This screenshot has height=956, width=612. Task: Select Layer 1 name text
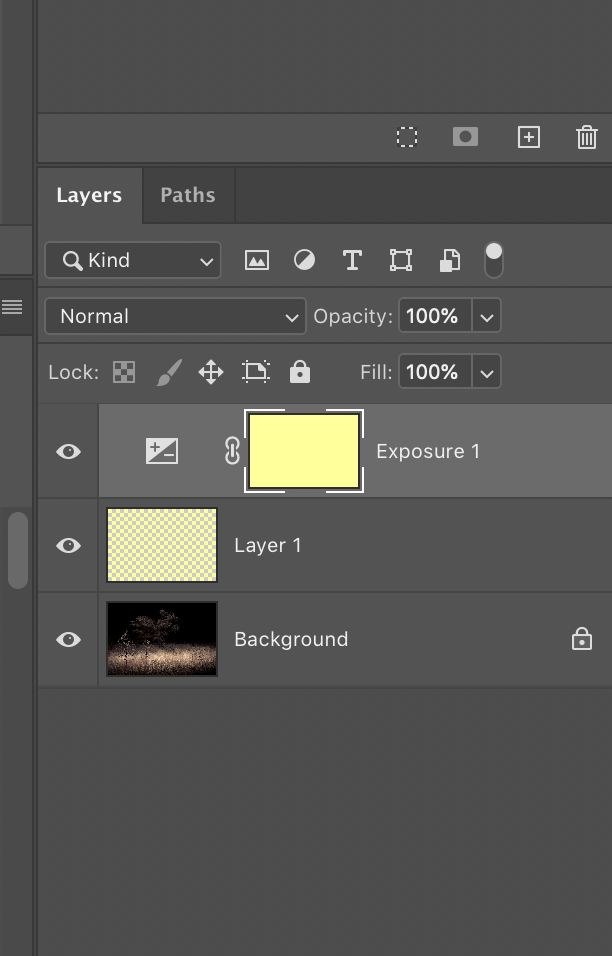268,546
